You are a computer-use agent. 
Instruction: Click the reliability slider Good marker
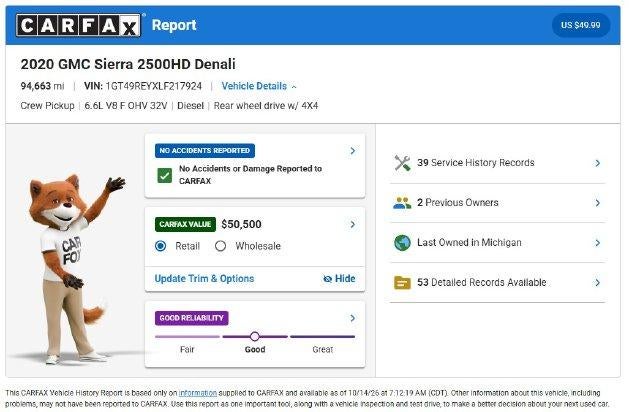tap(255, 336)
